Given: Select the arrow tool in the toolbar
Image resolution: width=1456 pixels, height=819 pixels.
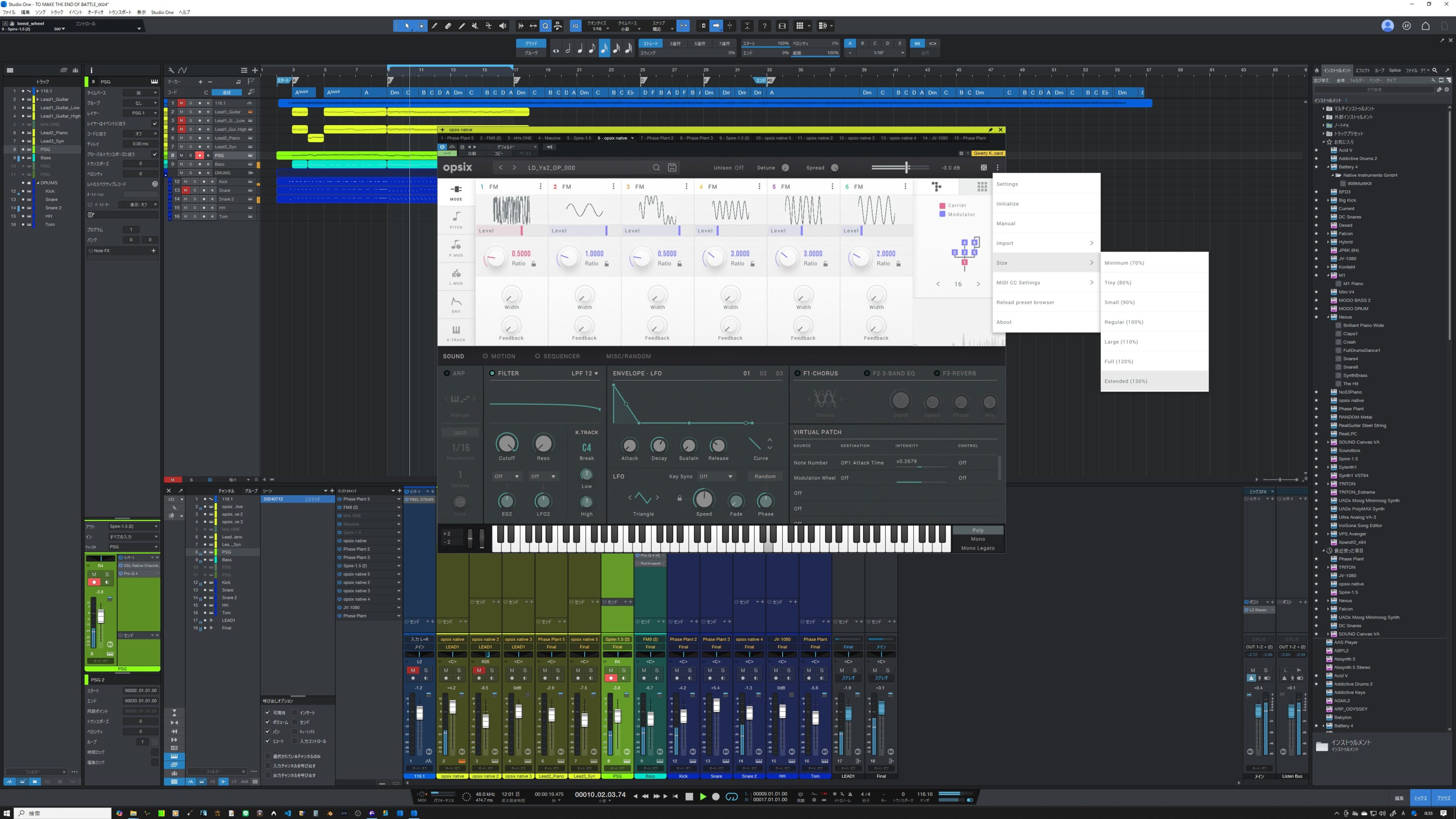Looking at the screenshot, I should click(407, 26).
